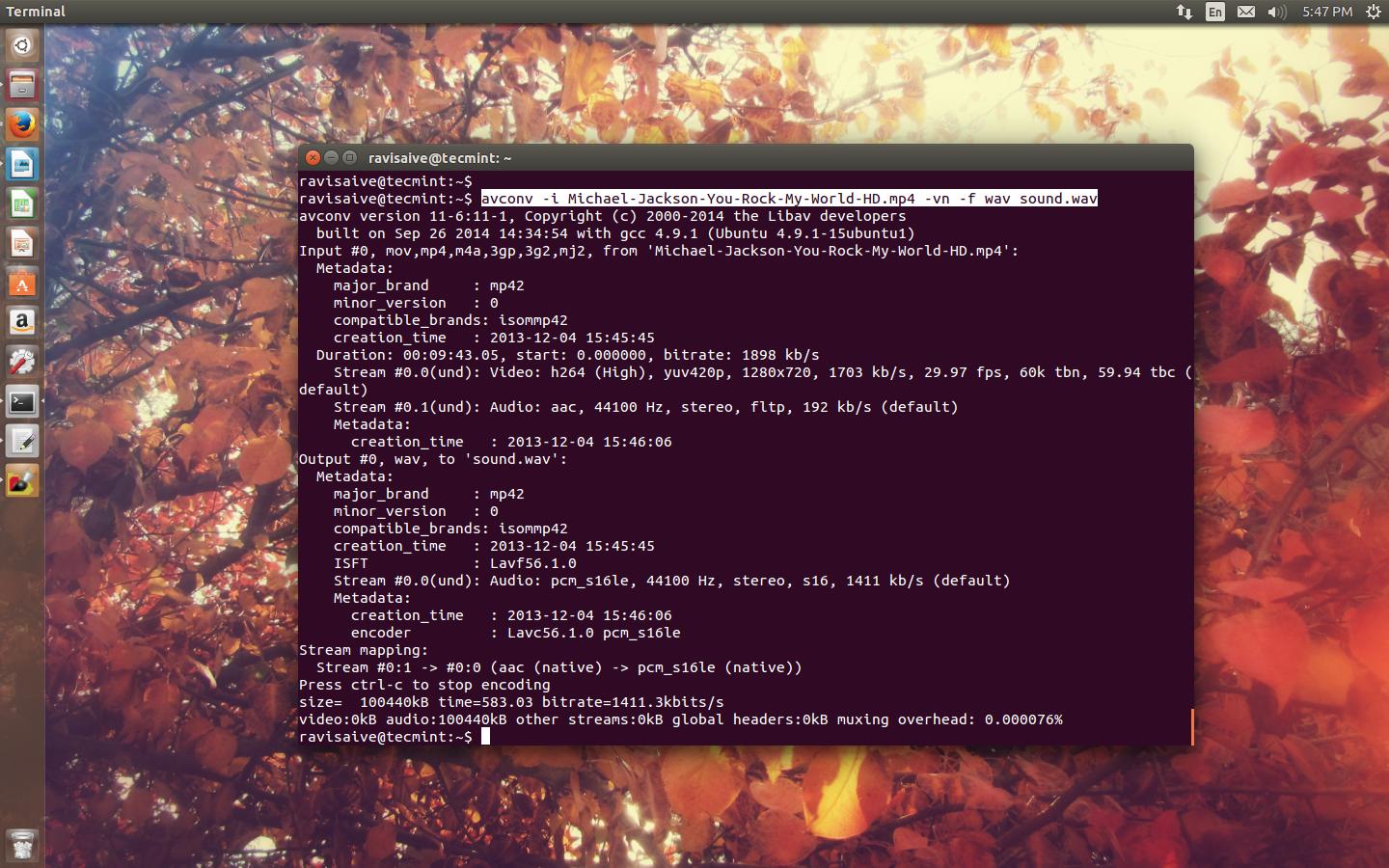Click the 'built on Sep 26 2014' line
This screenshot has height=868, width=1389.
(x=615, y=233)
